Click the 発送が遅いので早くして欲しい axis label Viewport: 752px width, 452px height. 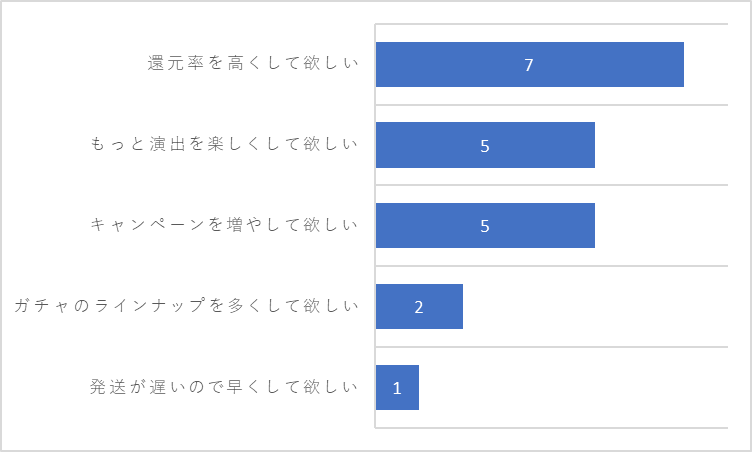point(224,386)
